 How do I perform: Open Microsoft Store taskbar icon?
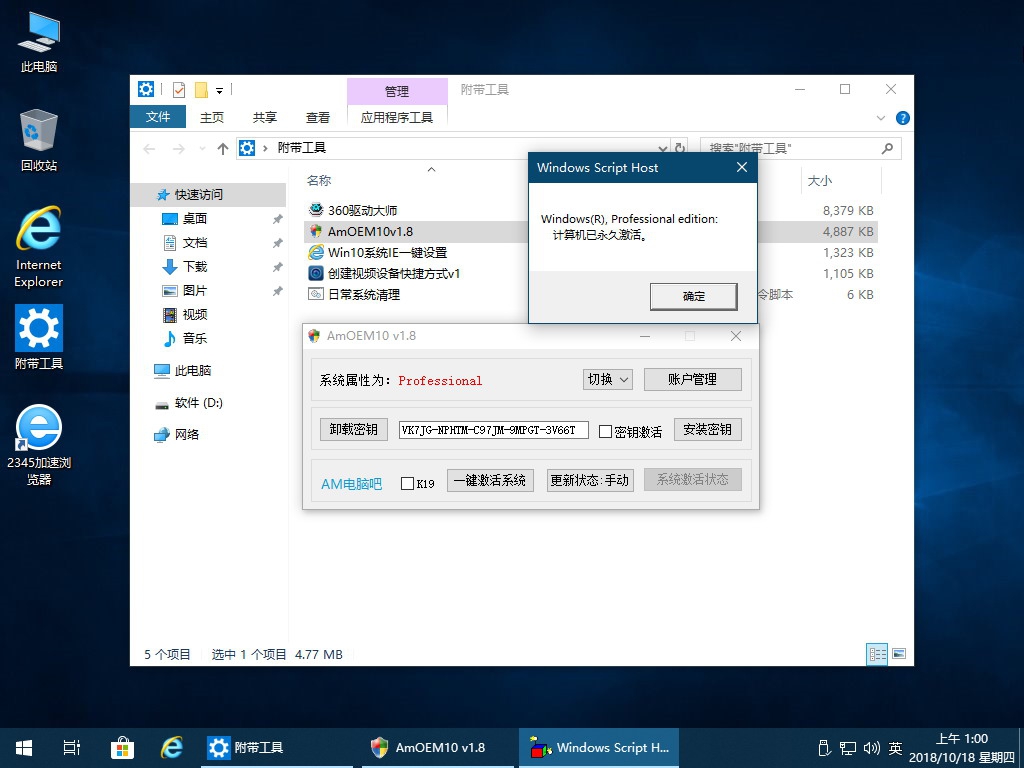click(x=122, y=748)
